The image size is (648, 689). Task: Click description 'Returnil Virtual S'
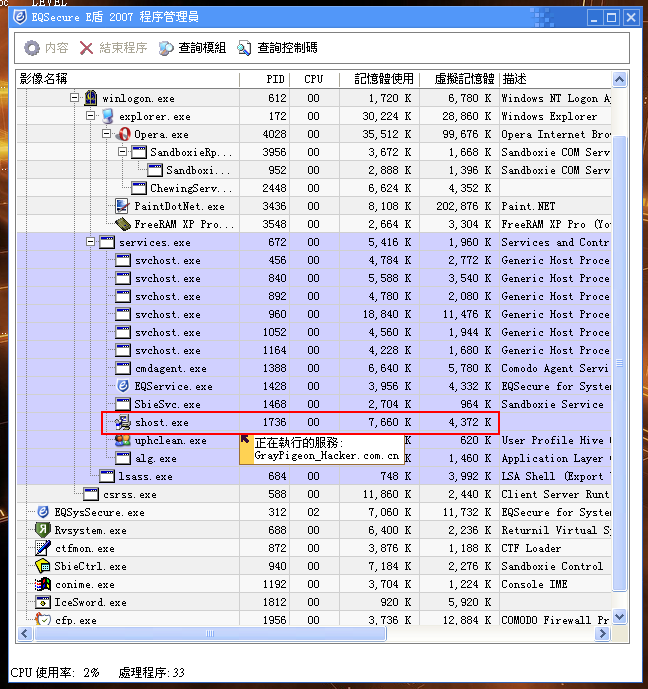pos(556,530)
